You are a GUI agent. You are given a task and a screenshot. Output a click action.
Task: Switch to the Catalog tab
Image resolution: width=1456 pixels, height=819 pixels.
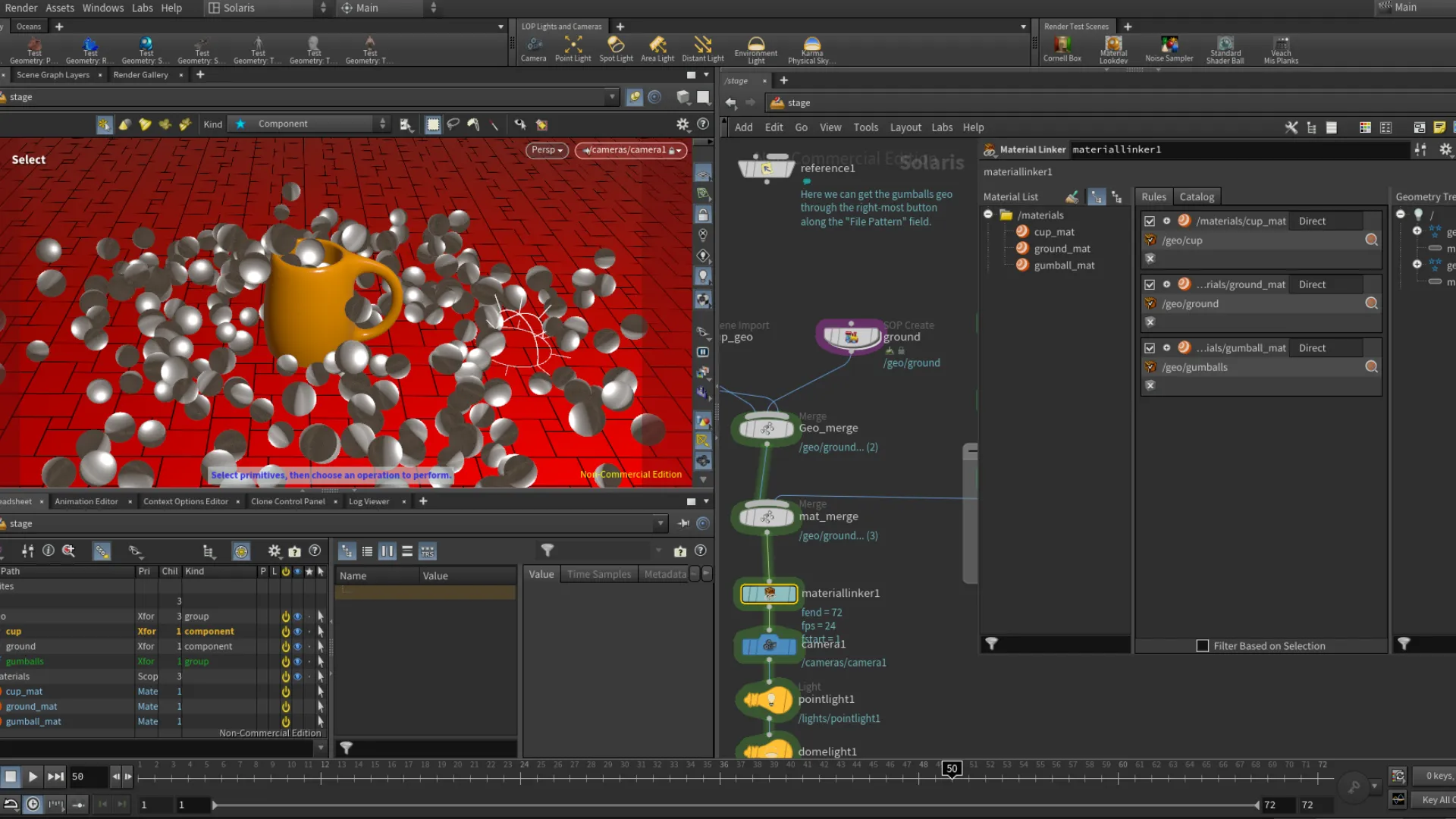click(x=1196, y=196)
